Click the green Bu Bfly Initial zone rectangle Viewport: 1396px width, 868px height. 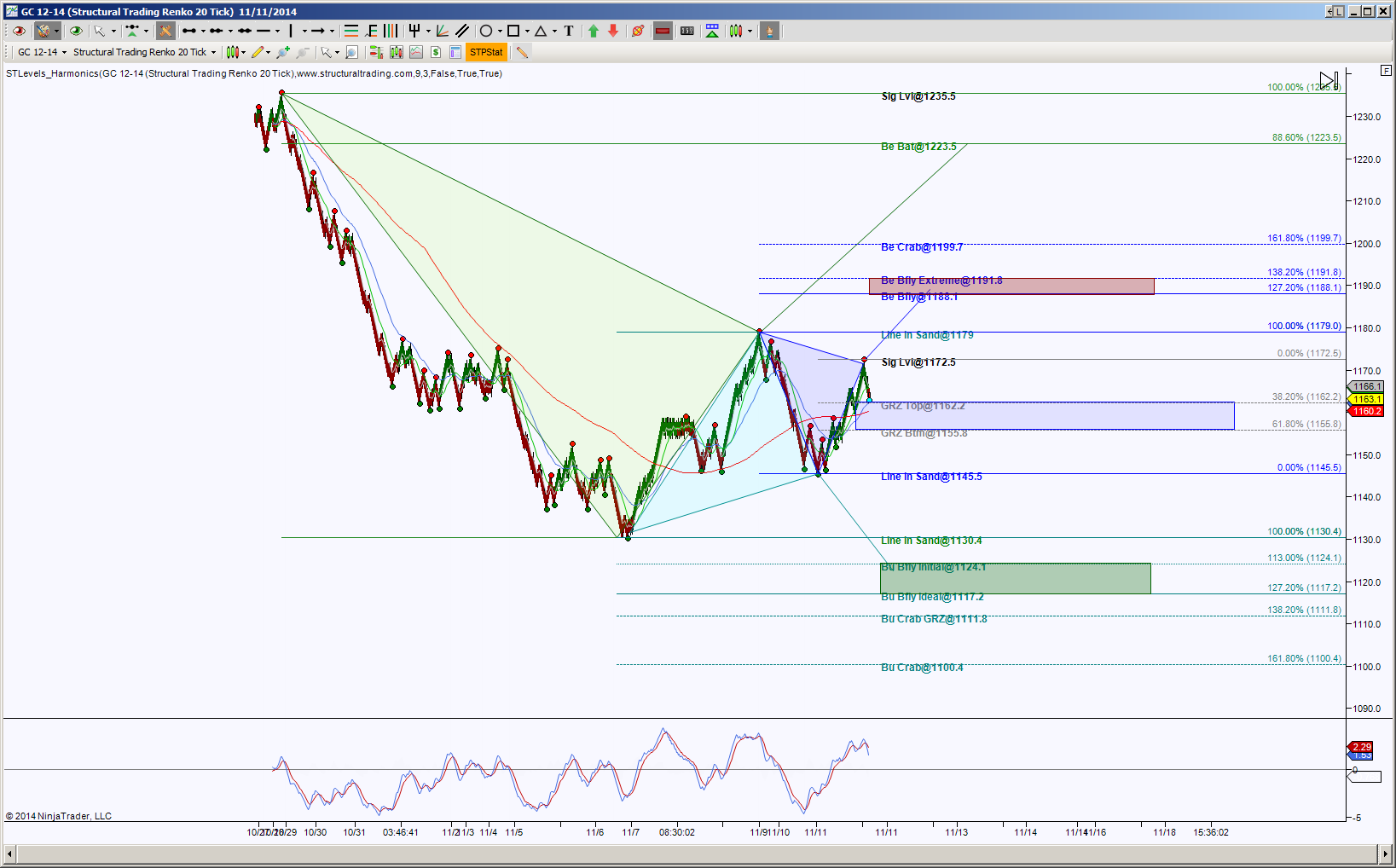pos(1015,578)
